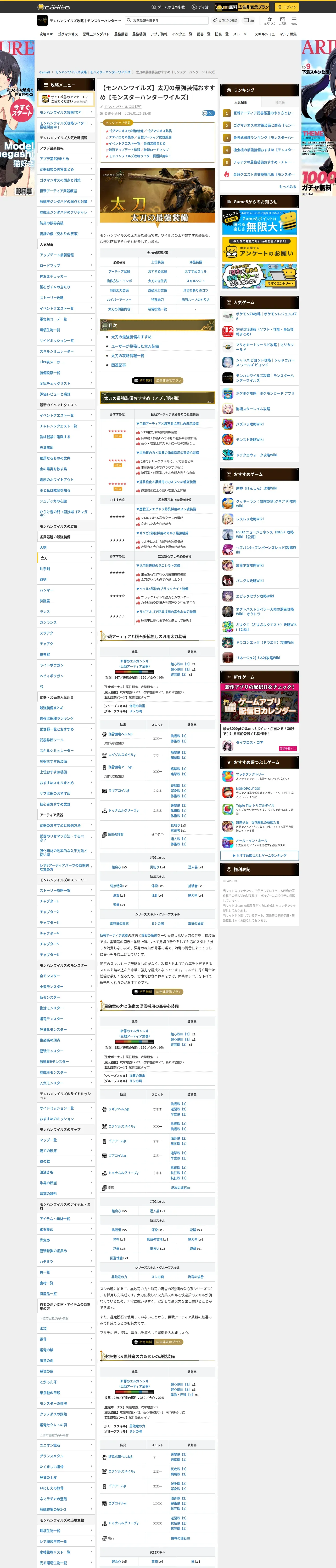Jump to ▼汎用性抜群のラエレラト装備
336x1568 pixels.
[x=158, y=566]
